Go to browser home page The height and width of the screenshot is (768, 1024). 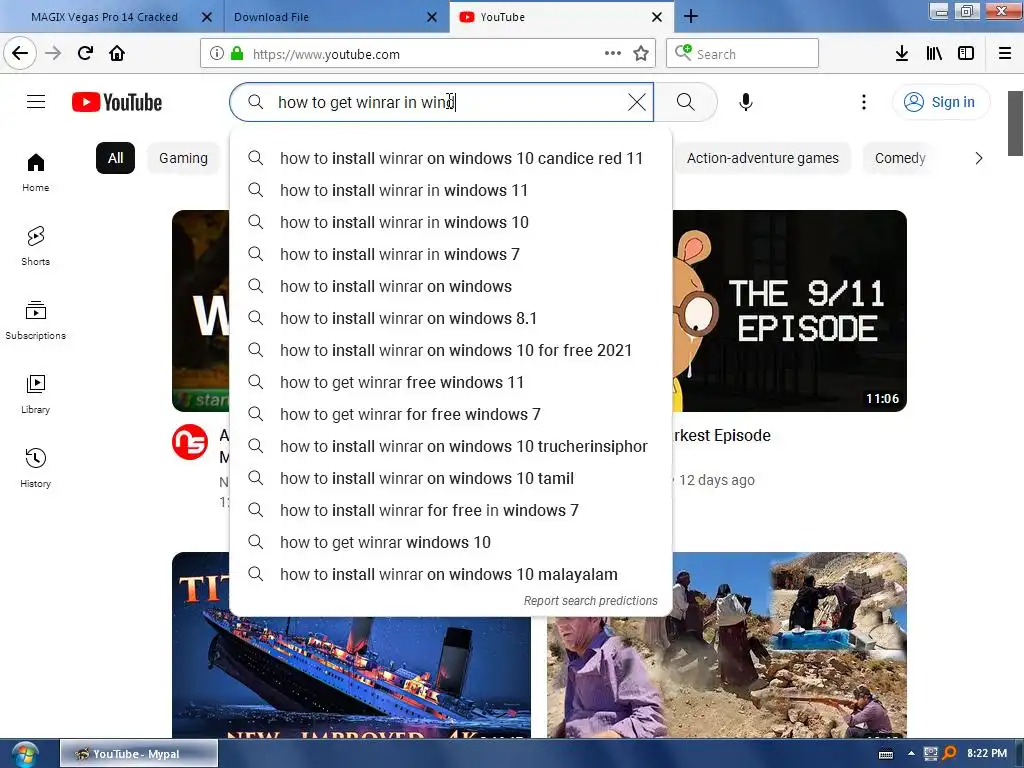coord(117,53)
